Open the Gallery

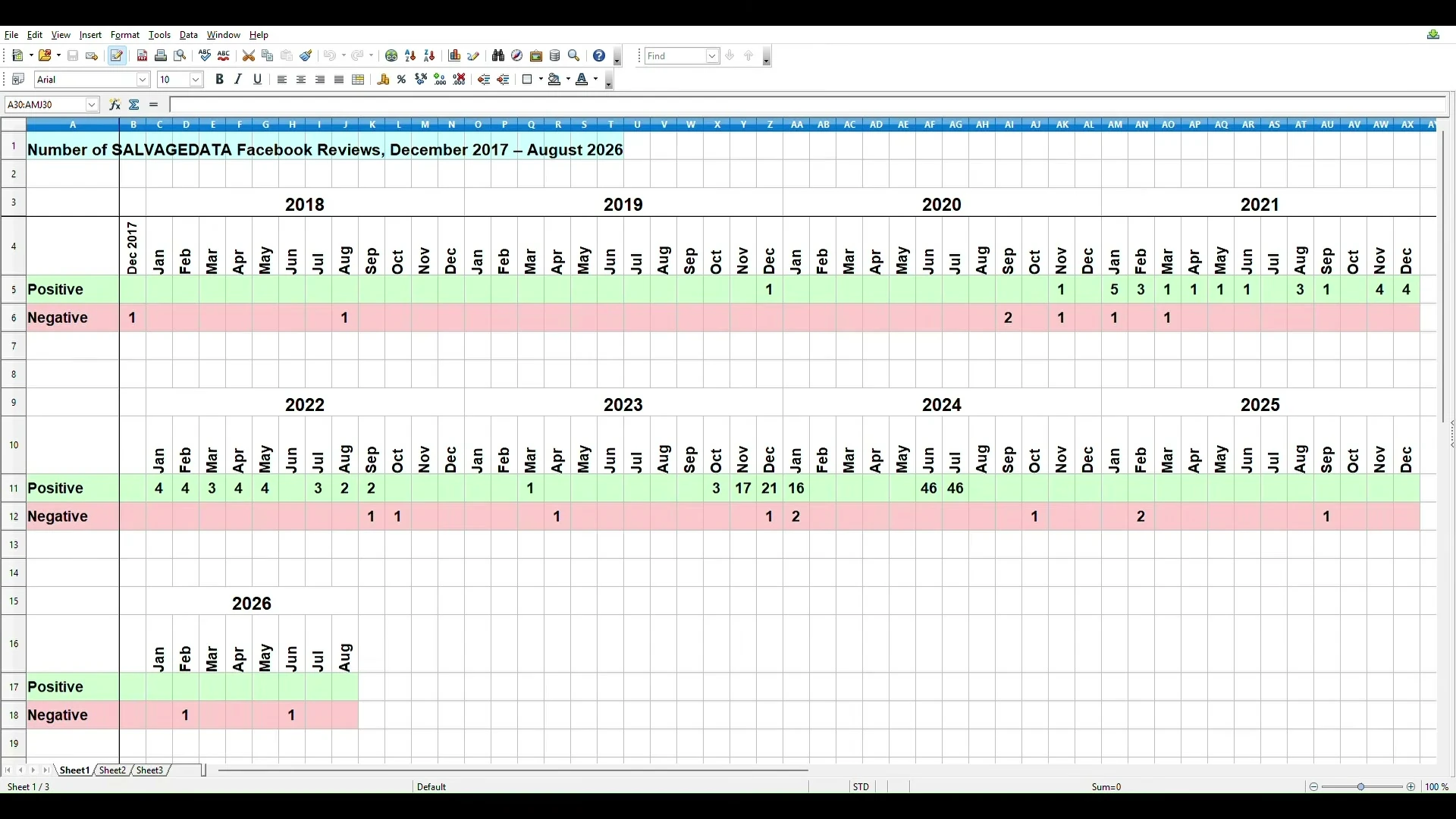536,56
